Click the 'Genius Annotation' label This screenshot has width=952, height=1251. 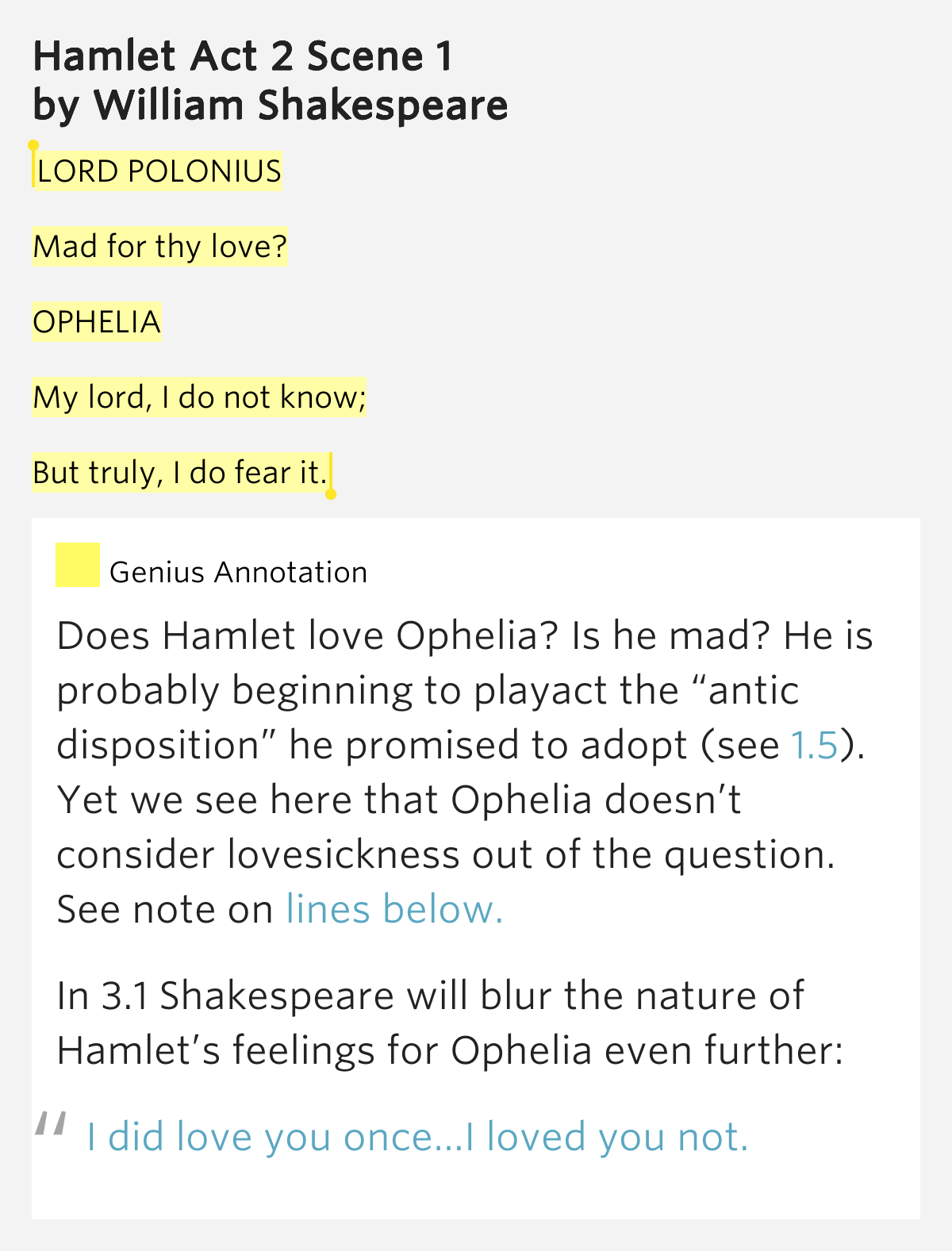click(x=238, y=572)
